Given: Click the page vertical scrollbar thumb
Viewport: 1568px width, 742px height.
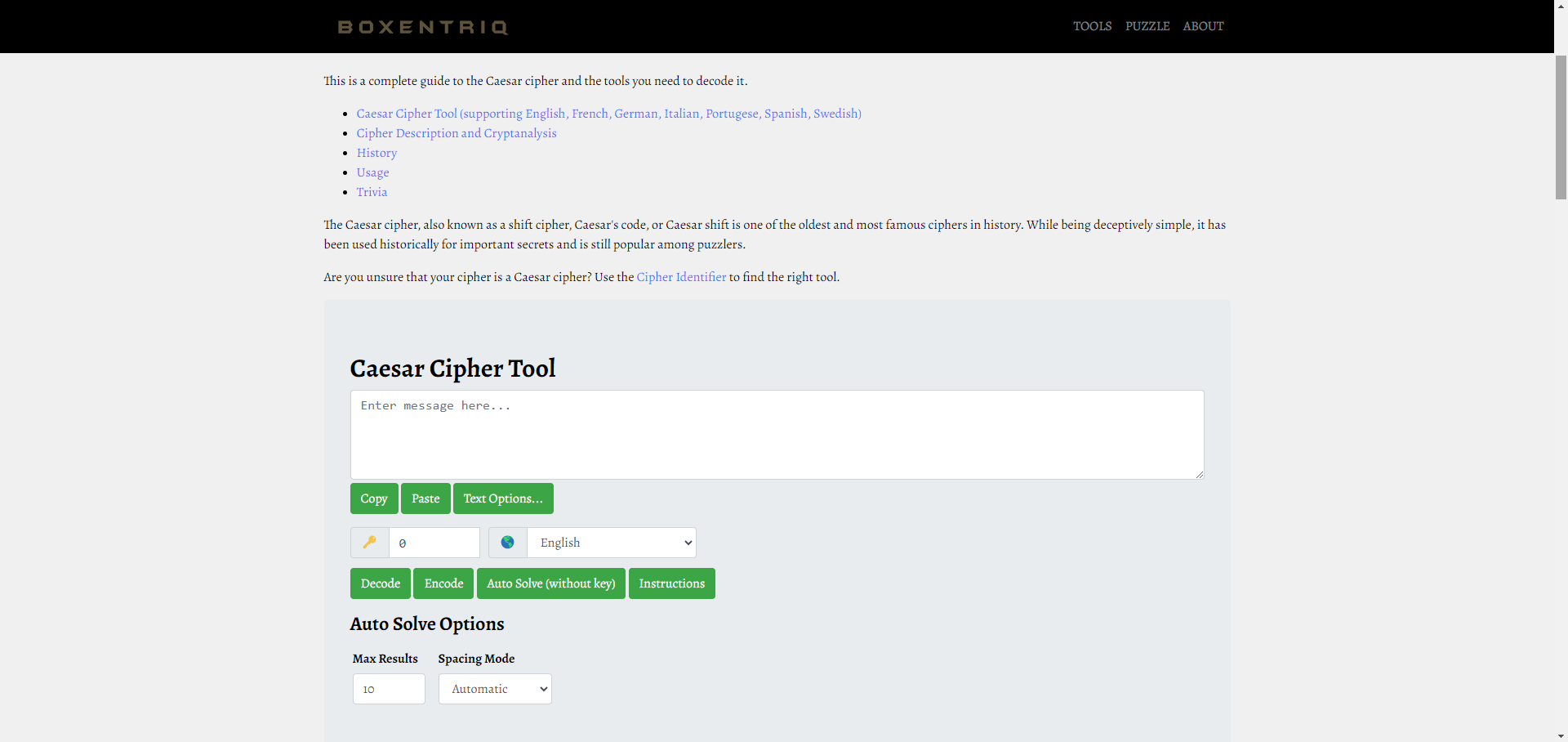Looking at the screenshot, I should (x=1561, y=127).
